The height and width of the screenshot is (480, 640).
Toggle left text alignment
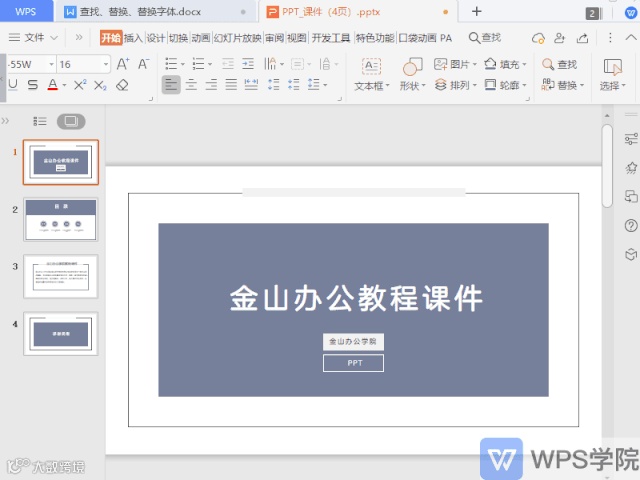point(171,85)
